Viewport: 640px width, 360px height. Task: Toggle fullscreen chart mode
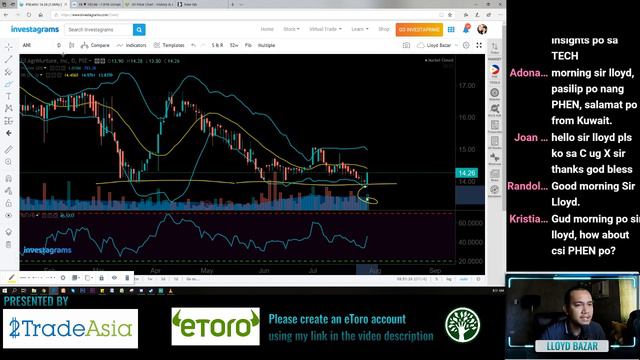coord(479,45)
